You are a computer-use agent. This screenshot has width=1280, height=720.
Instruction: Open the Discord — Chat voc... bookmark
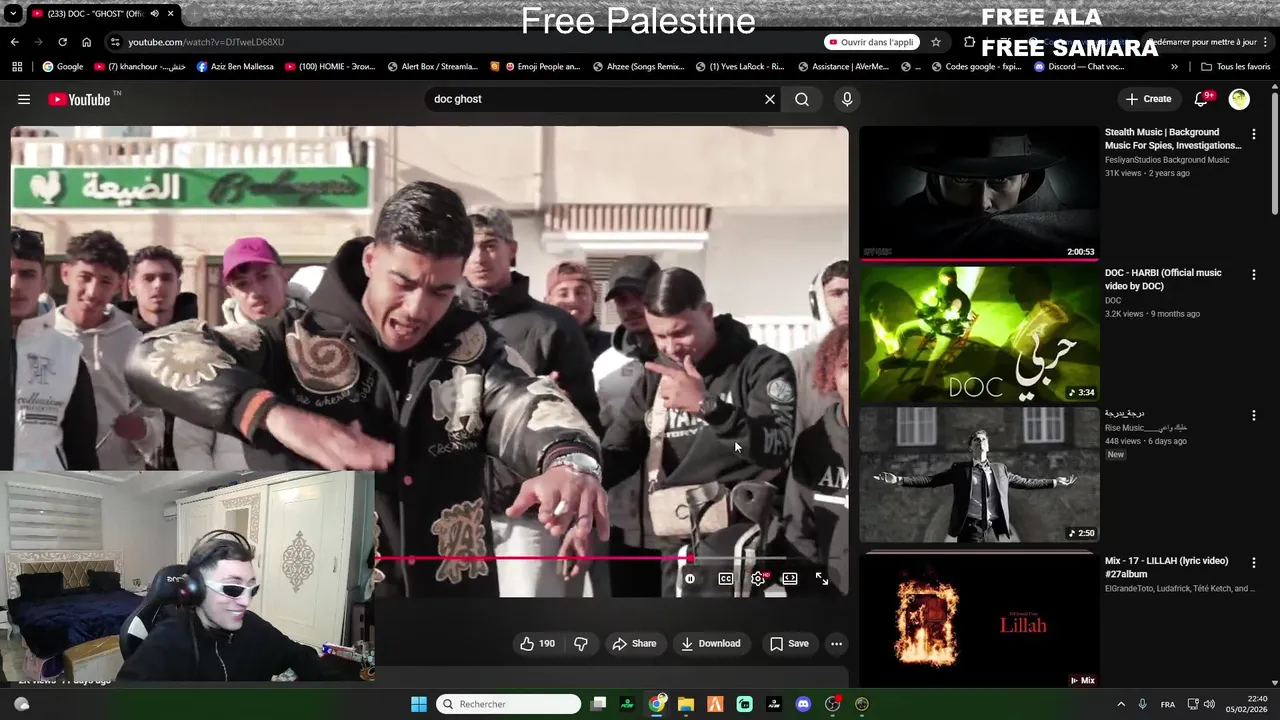[x=1079, y=67]
